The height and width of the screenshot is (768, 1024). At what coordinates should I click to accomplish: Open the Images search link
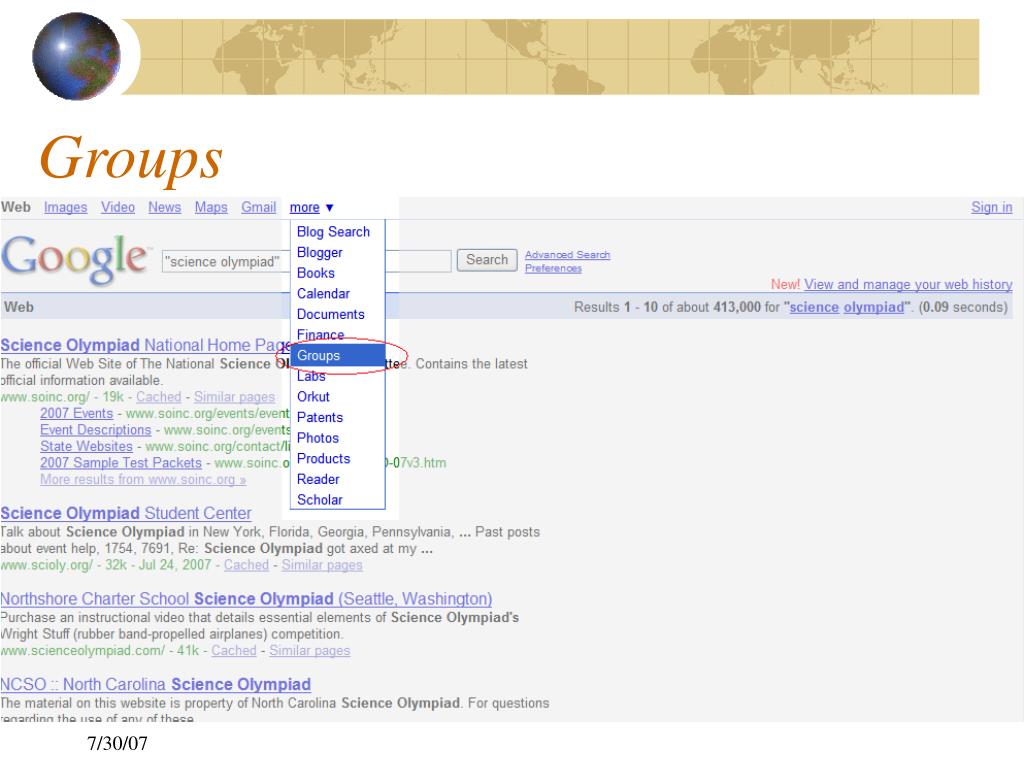tap(65, 207)
